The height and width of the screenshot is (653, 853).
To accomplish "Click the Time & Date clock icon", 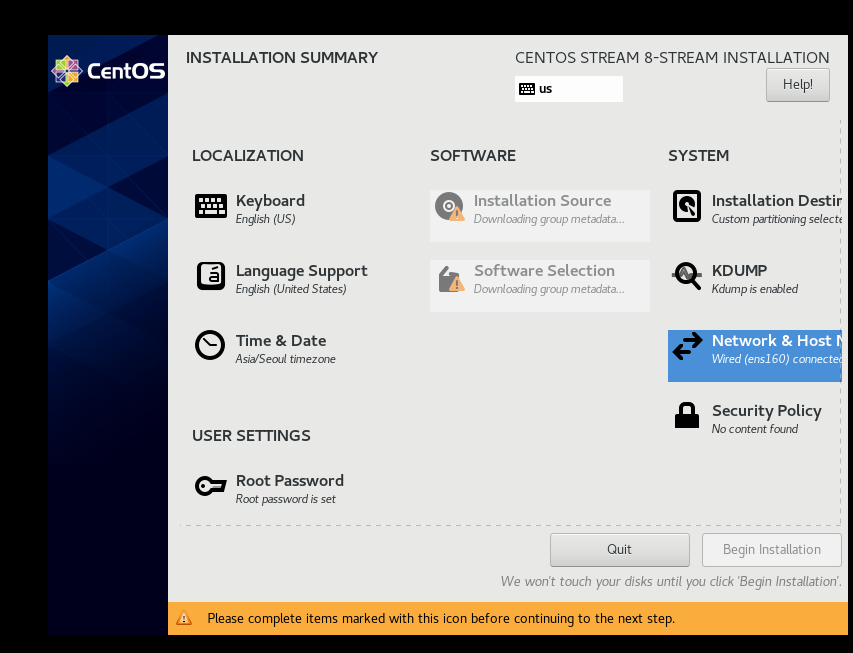I will [210, 345].
